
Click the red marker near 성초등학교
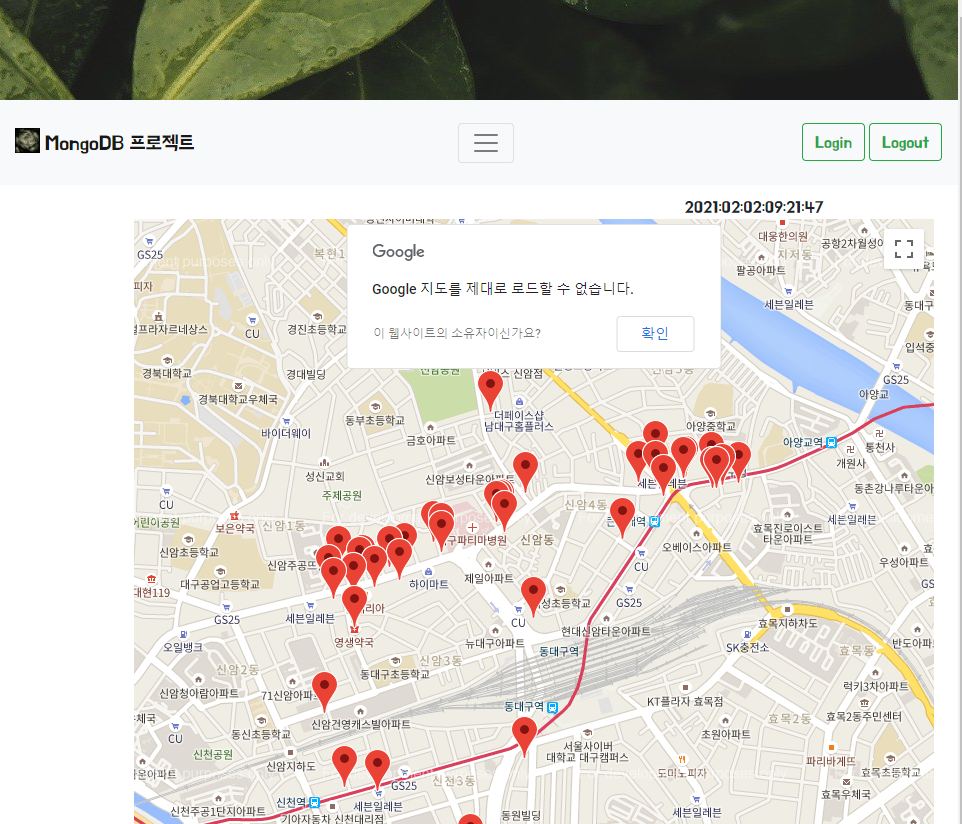tap(533, 596)
